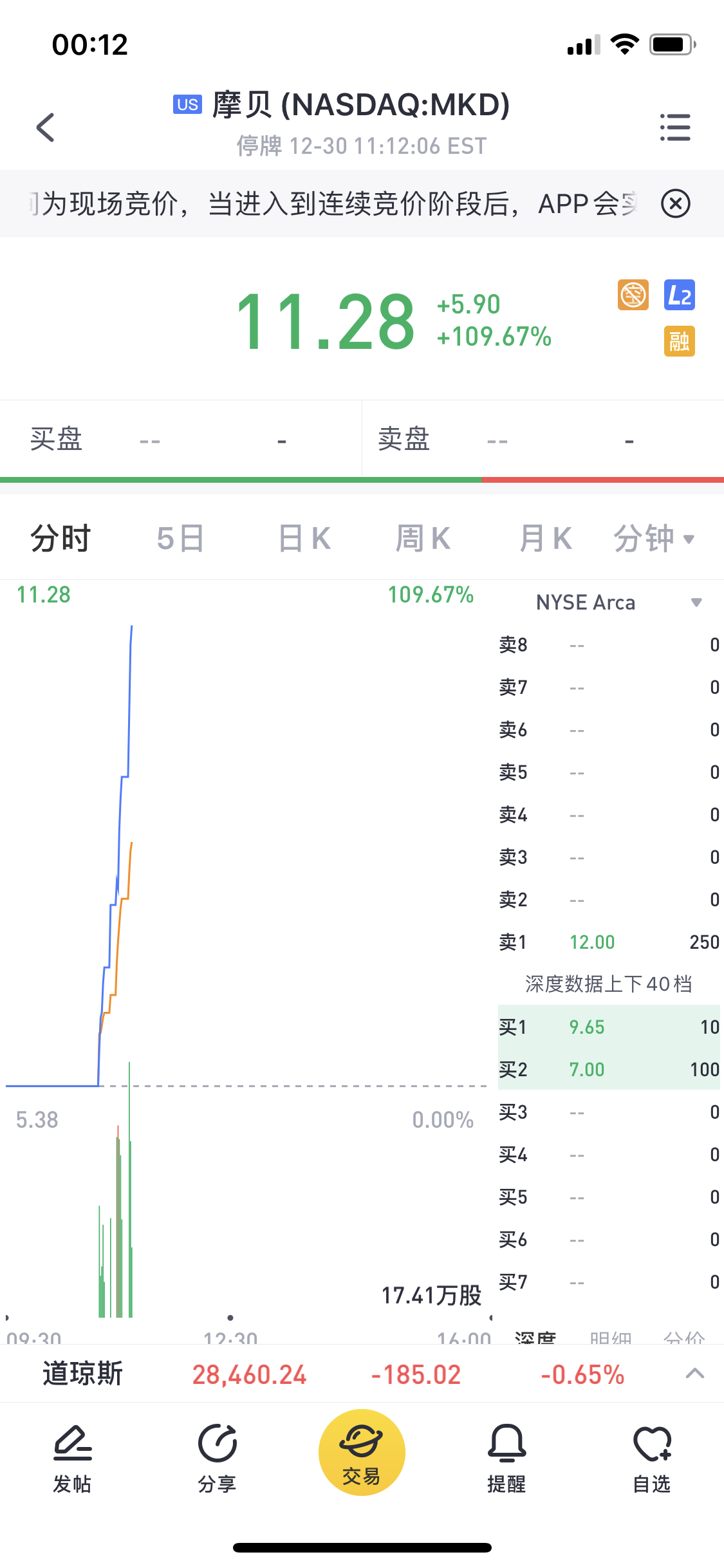
Task: Tap the green-red buy/sell ratio bar
Action: pyautogui.click(x=362, y=480)
